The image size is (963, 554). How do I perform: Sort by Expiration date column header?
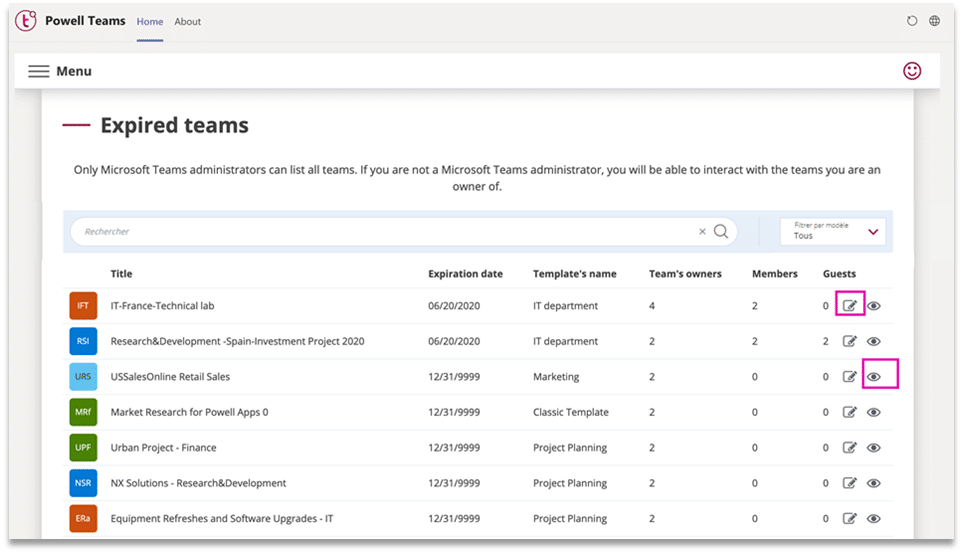pos(465,274)
